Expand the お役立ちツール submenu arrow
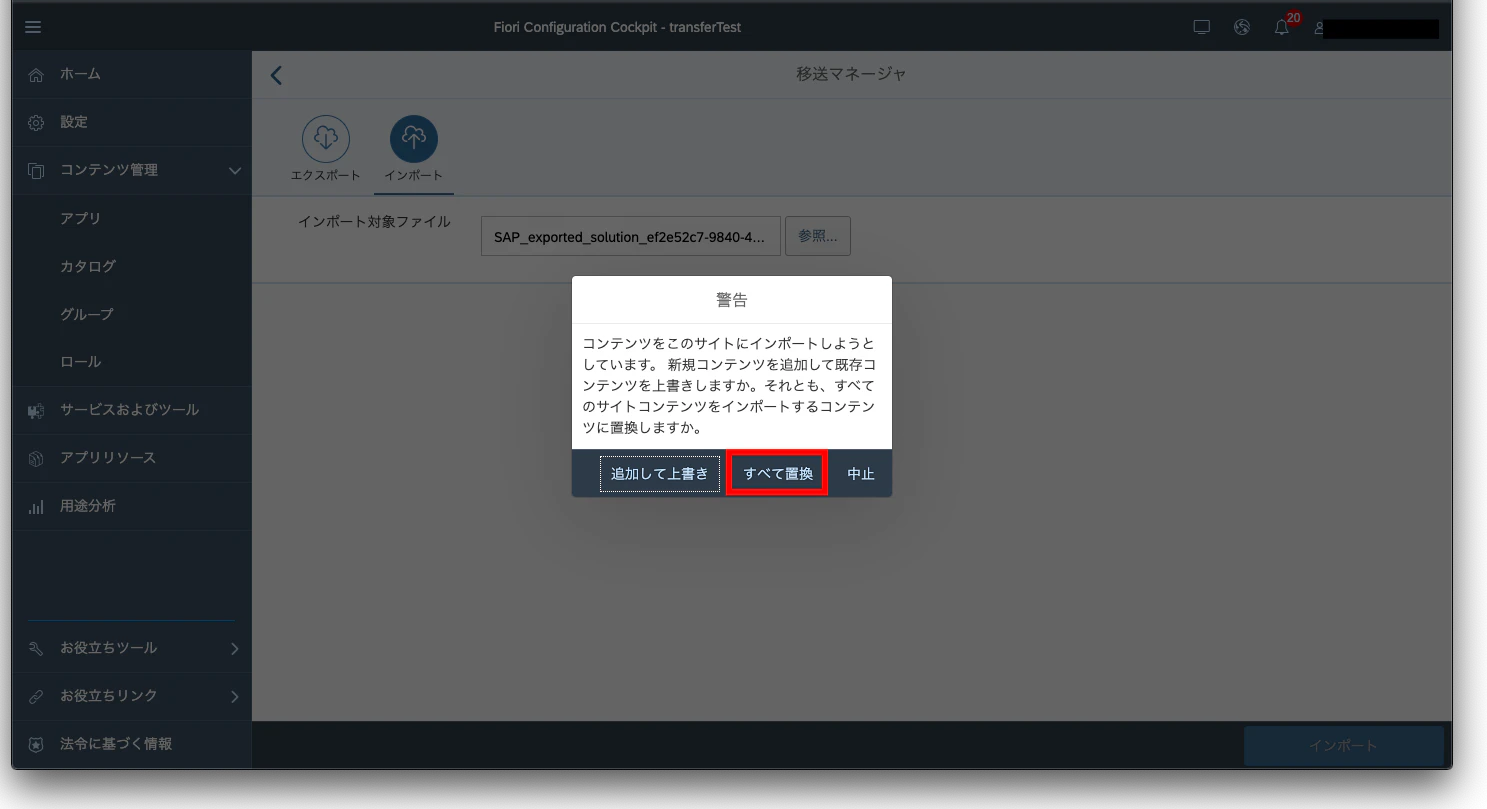 coord(235,648)
